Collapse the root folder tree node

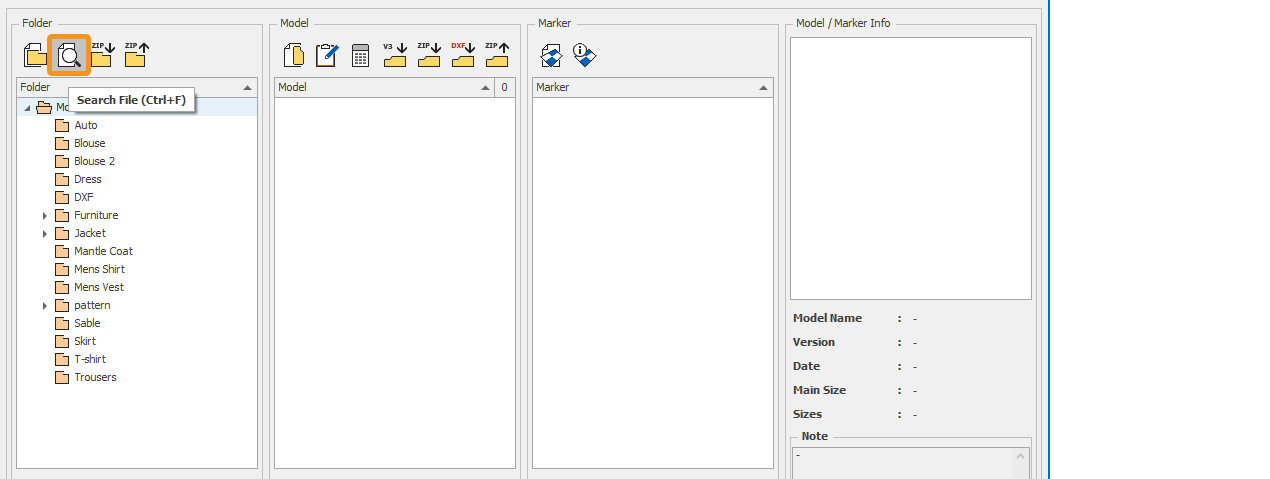[x=27, y=108]
